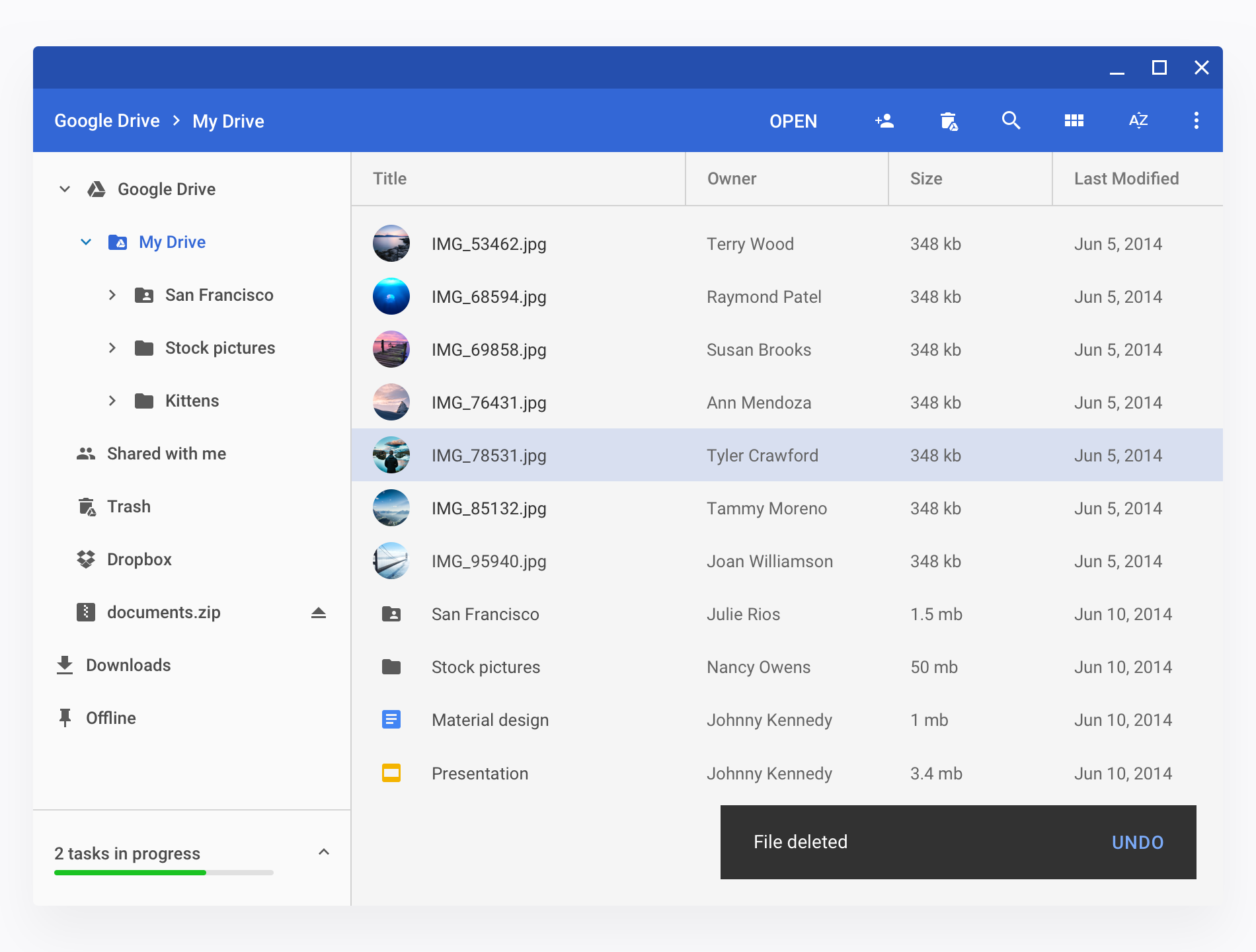Click Google Drive in the breadcrumb
The width and height of the screenshot is (1256, 952).
pyautogui.click(x=107, y=121)
